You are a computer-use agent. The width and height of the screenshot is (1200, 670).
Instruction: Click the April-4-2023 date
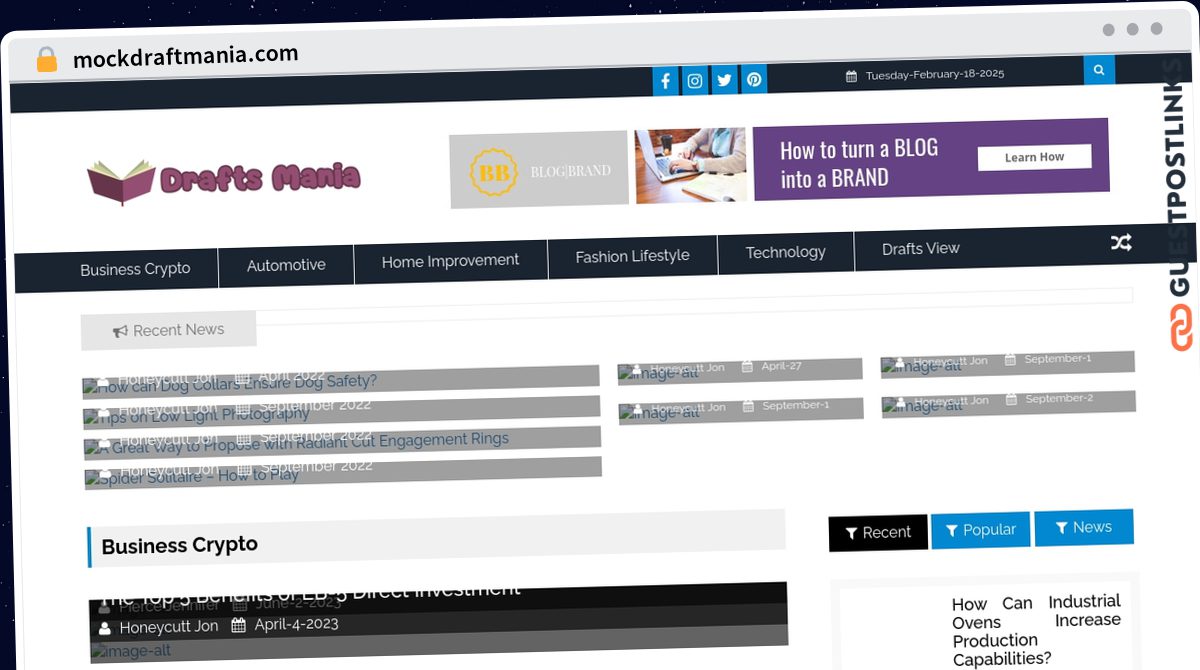(296, 624)
